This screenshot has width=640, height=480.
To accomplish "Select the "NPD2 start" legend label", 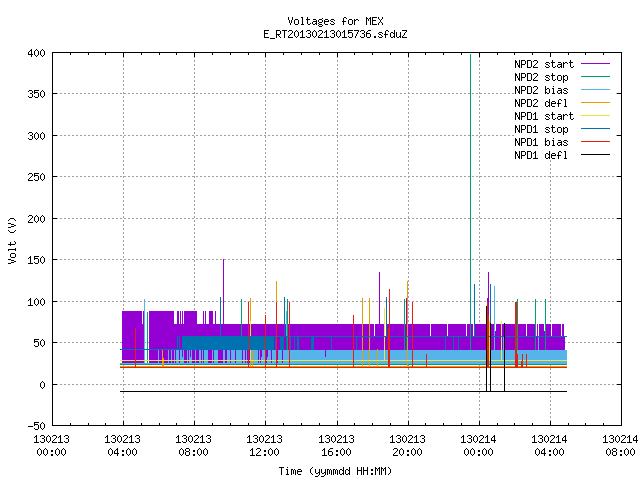I will click(x=544, y=64).
